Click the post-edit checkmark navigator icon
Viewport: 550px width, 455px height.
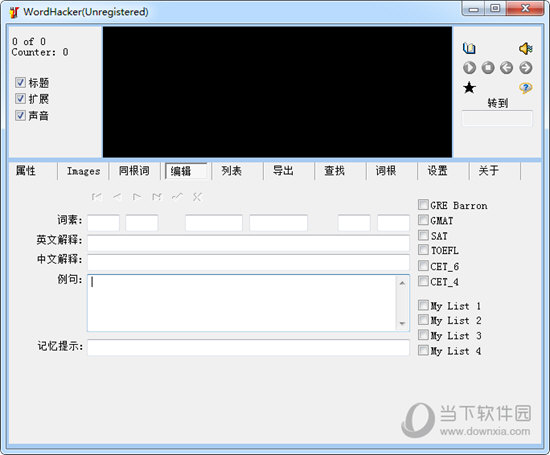(x=177, y=197)
